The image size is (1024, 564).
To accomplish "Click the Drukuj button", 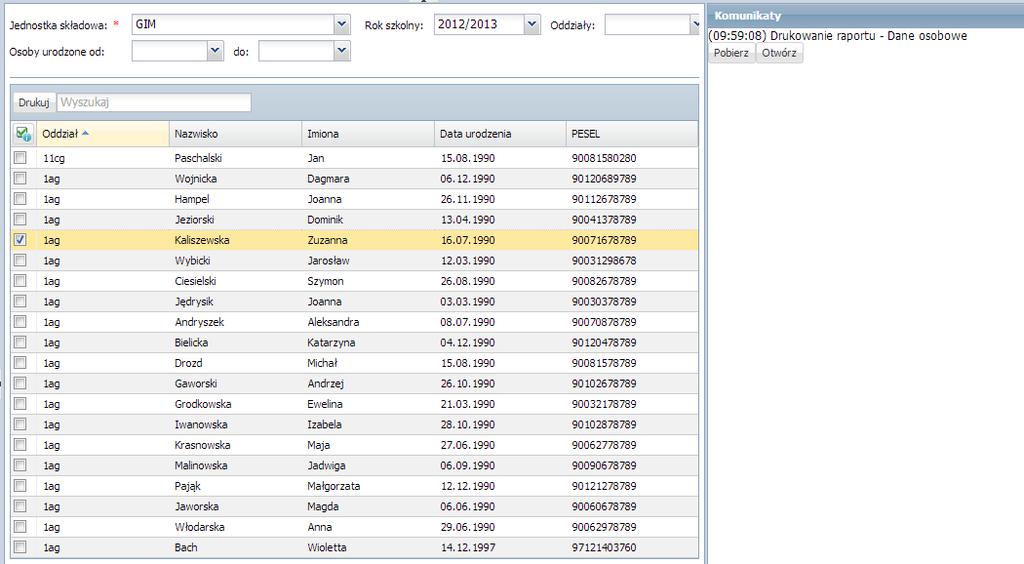I will point(34,102).
